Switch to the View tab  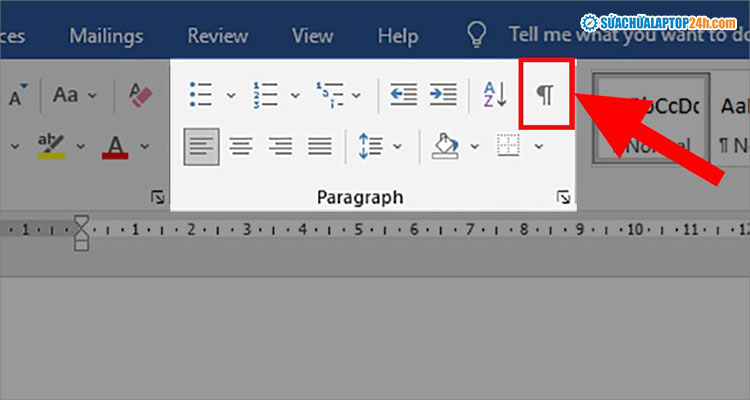(312, 35)
